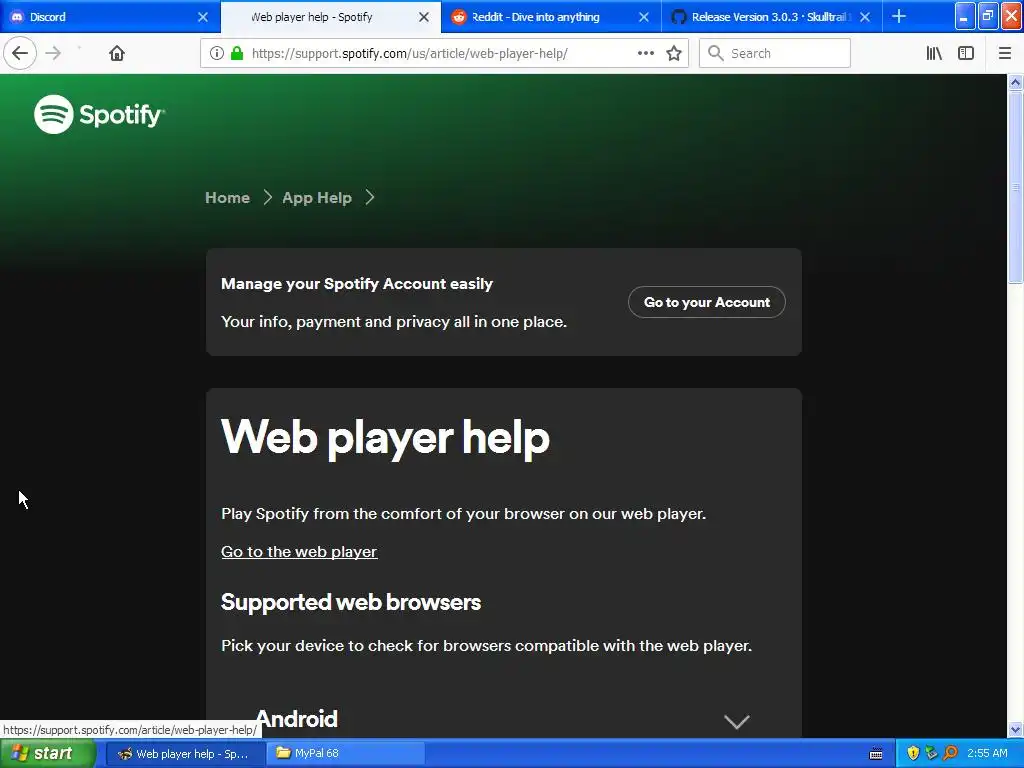The image size is (1024, 768).
Task: Follow the Go to the web player link
Action: pyautogui.click(x=299, y=552)
